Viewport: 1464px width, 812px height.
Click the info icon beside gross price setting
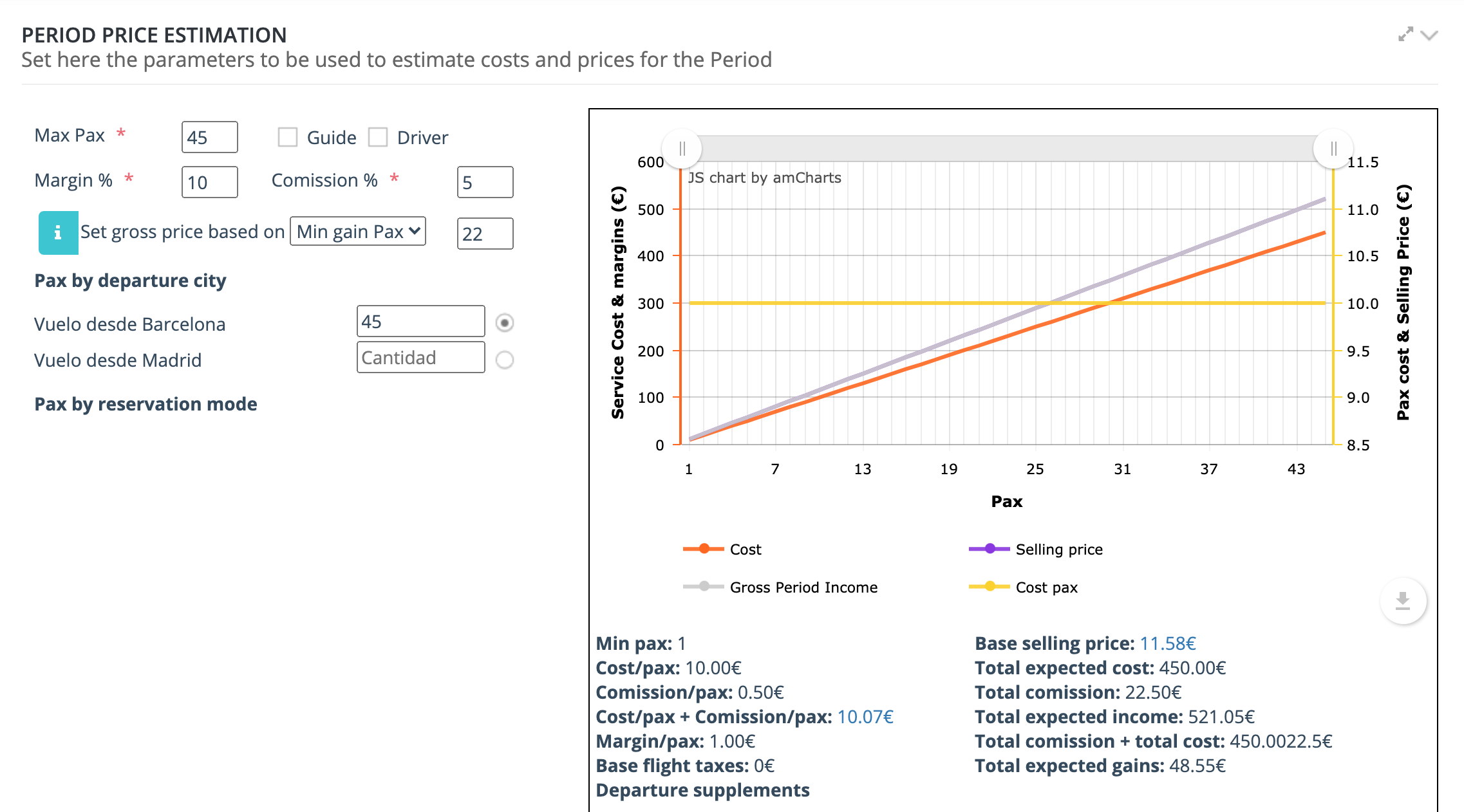coord(59,231)
